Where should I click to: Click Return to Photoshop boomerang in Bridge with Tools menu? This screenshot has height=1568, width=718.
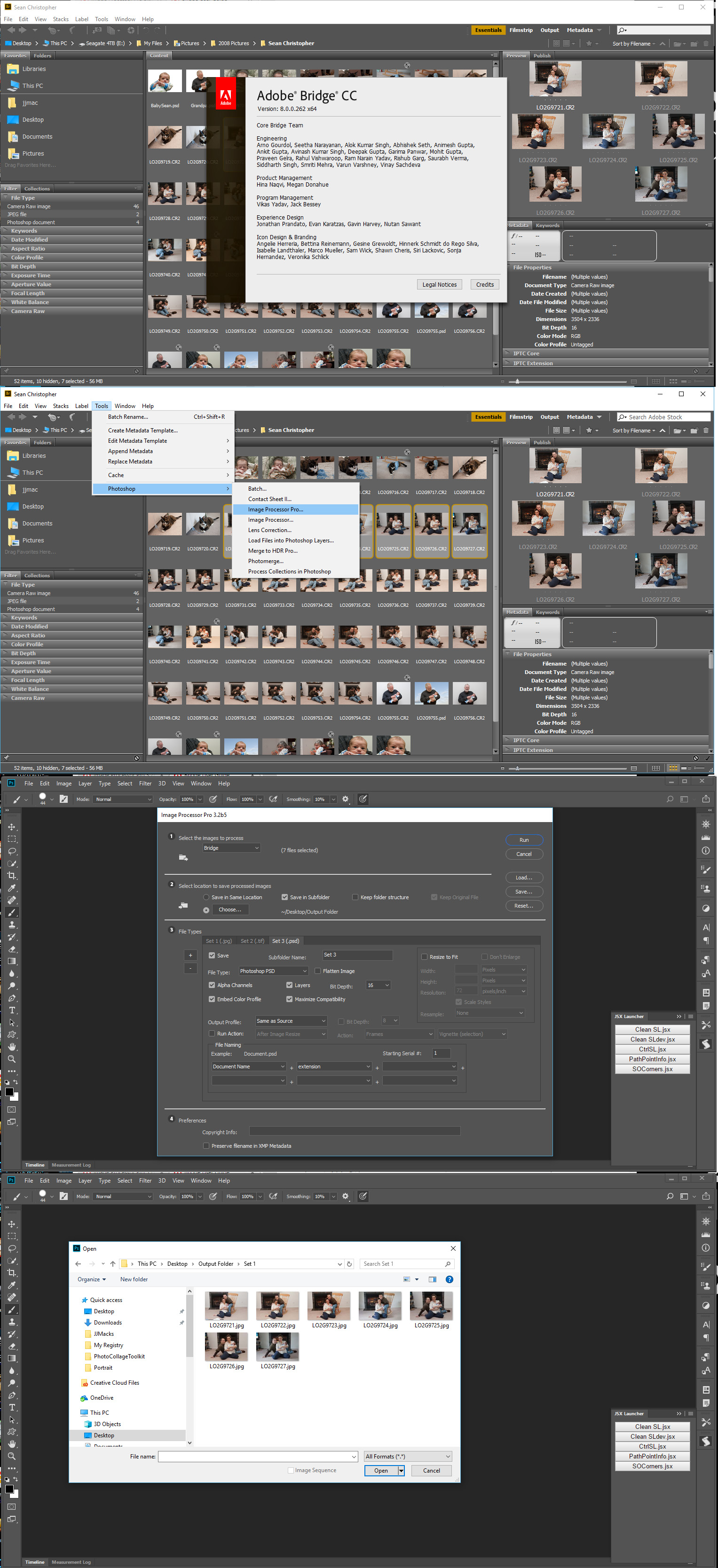pyautogui.click(x=72, y=417)
